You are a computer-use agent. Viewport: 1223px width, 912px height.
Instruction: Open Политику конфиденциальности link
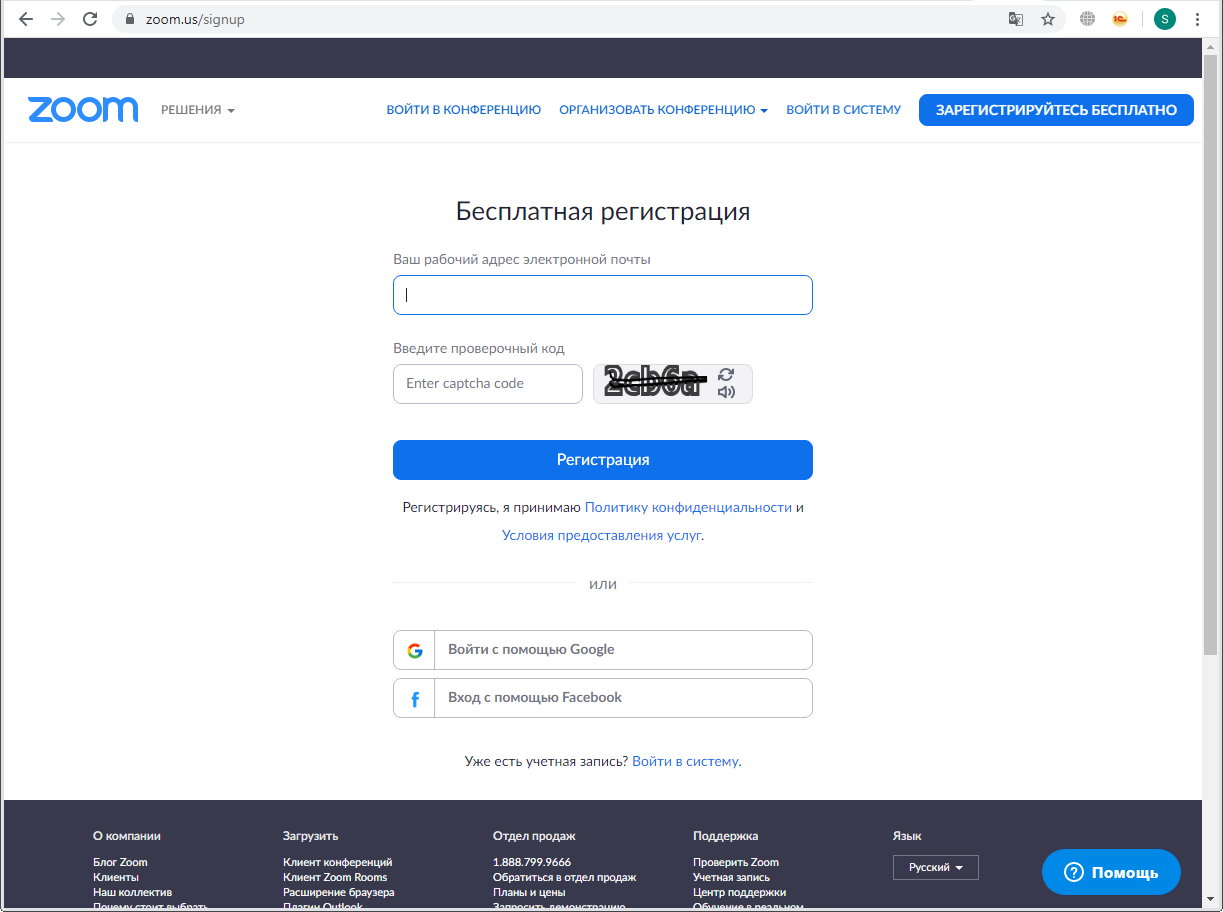[x=688, y=508]
